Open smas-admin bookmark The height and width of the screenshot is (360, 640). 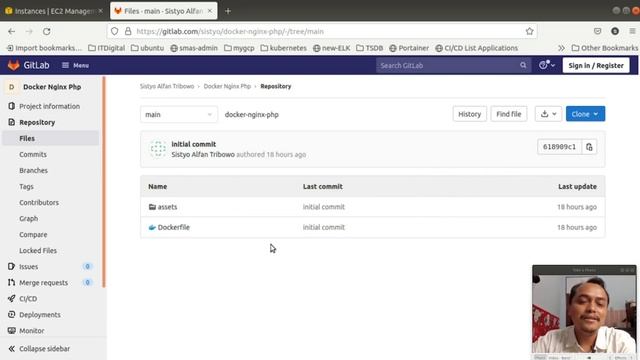[x=194, y=48]
